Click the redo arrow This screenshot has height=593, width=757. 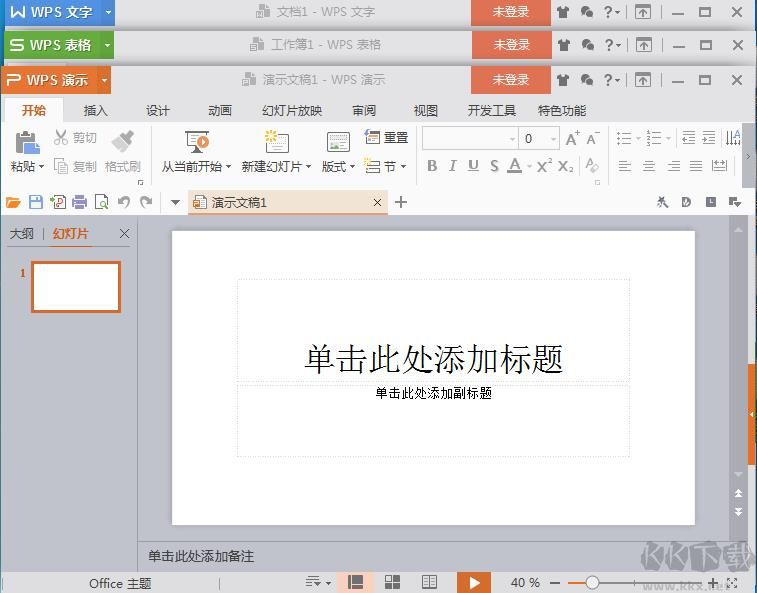click(x=146, y=202)
